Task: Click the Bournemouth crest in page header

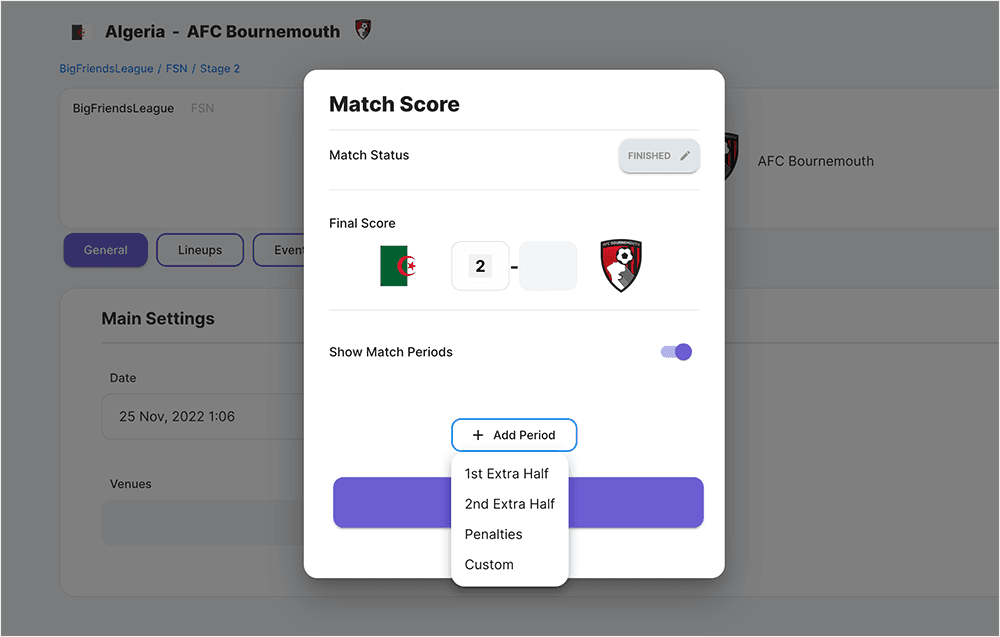Action: pyautogui.click(x=363, y=30)
